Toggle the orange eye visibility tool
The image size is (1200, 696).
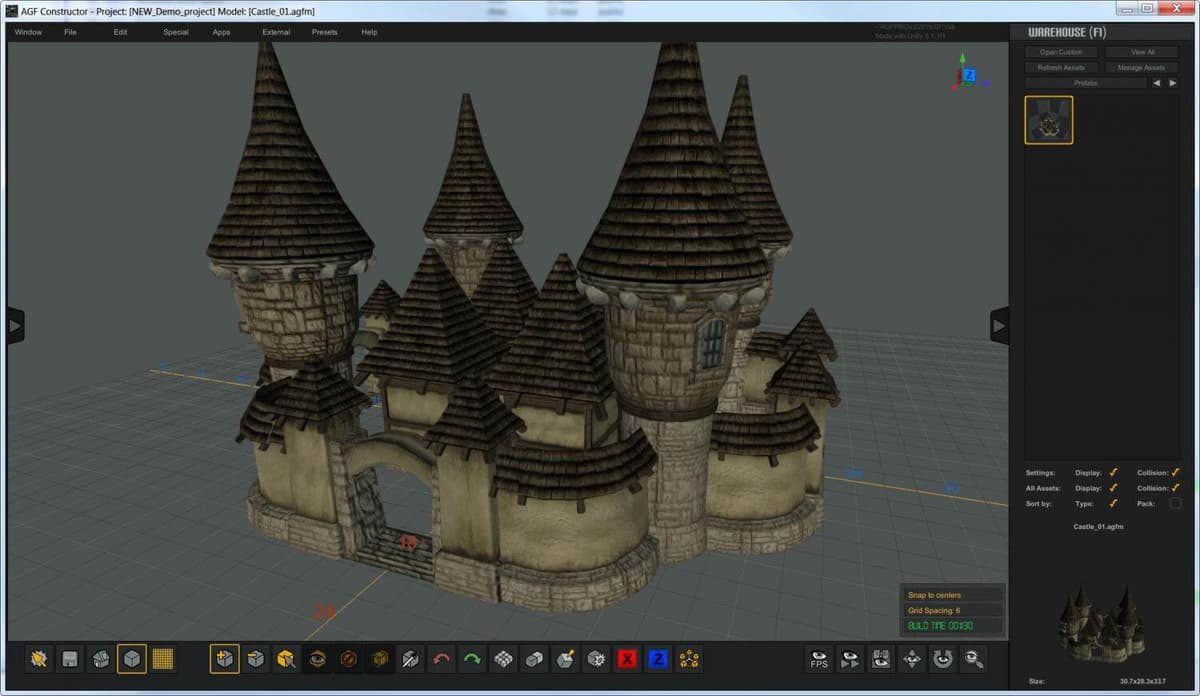point(318,658)
